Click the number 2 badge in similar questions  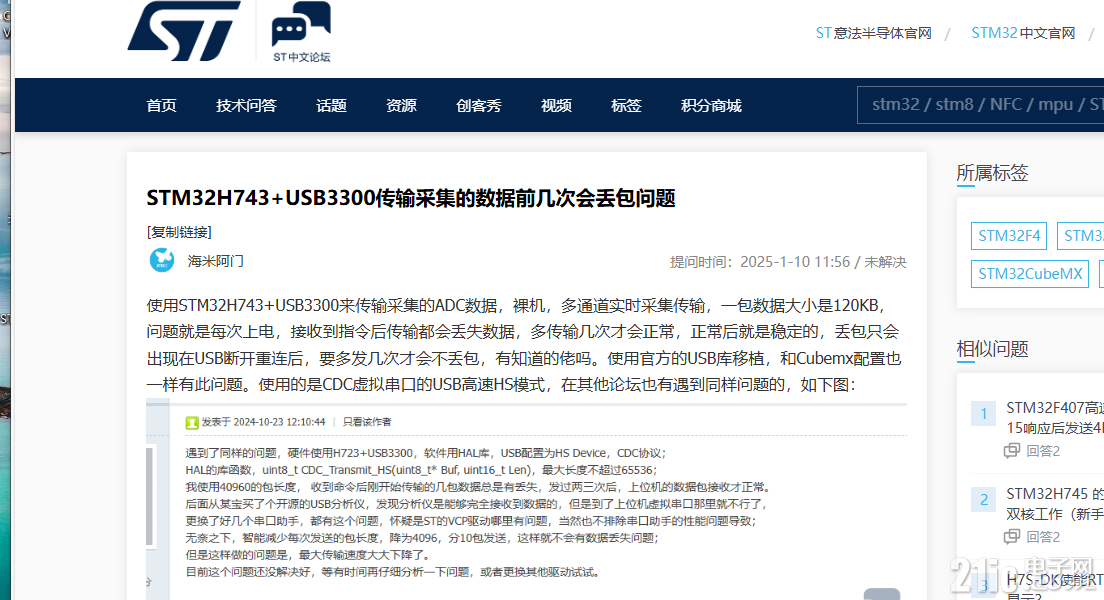[x=984, y=500]
